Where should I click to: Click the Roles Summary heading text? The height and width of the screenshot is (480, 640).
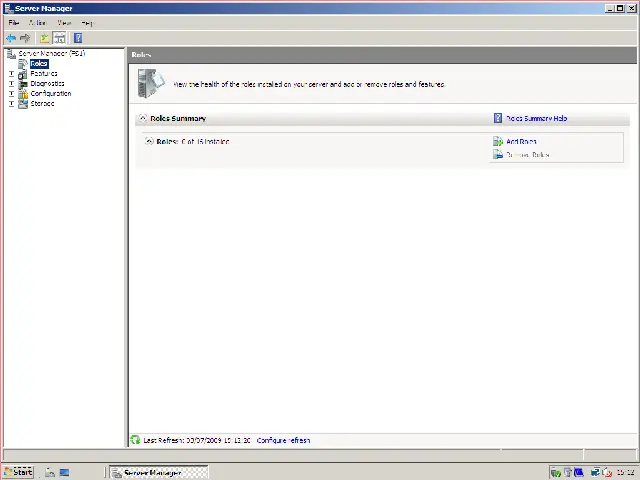click(x=178, y=118)
